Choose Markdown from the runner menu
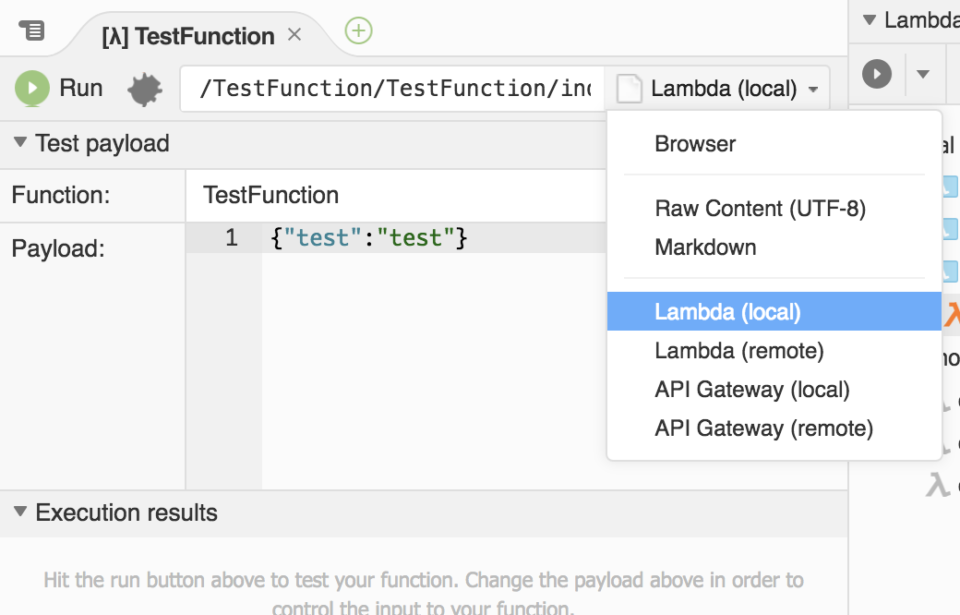Viewport: 960px width, 615px height. tap(705, 247)
